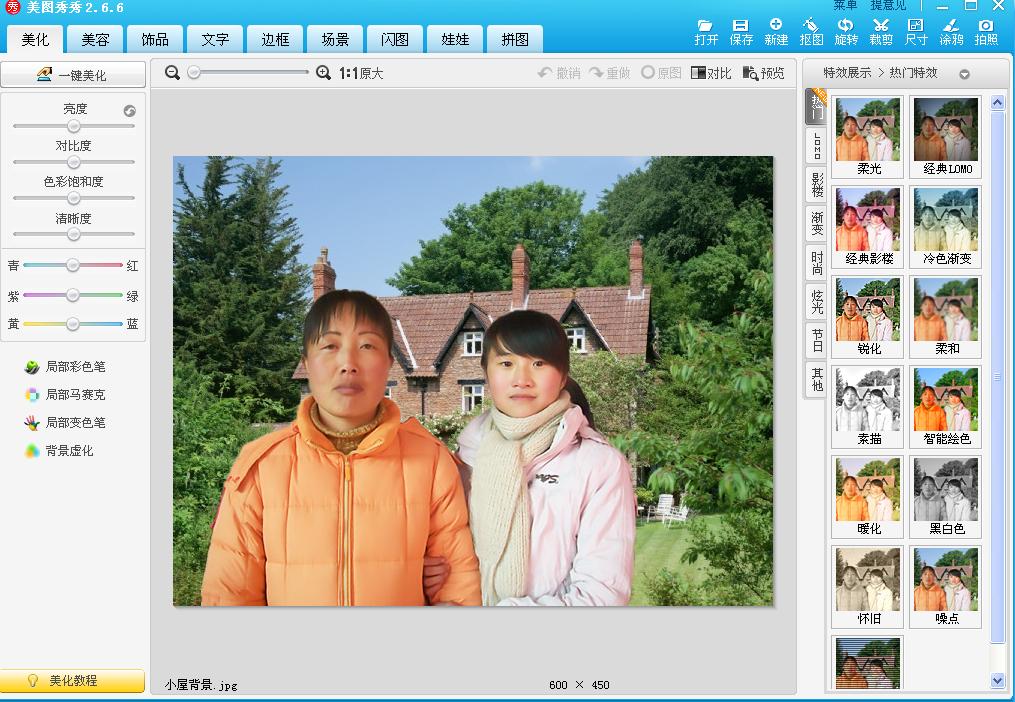
Task: Click the 一键美化 one-click beautify button
Action: (x=72, y=75)
